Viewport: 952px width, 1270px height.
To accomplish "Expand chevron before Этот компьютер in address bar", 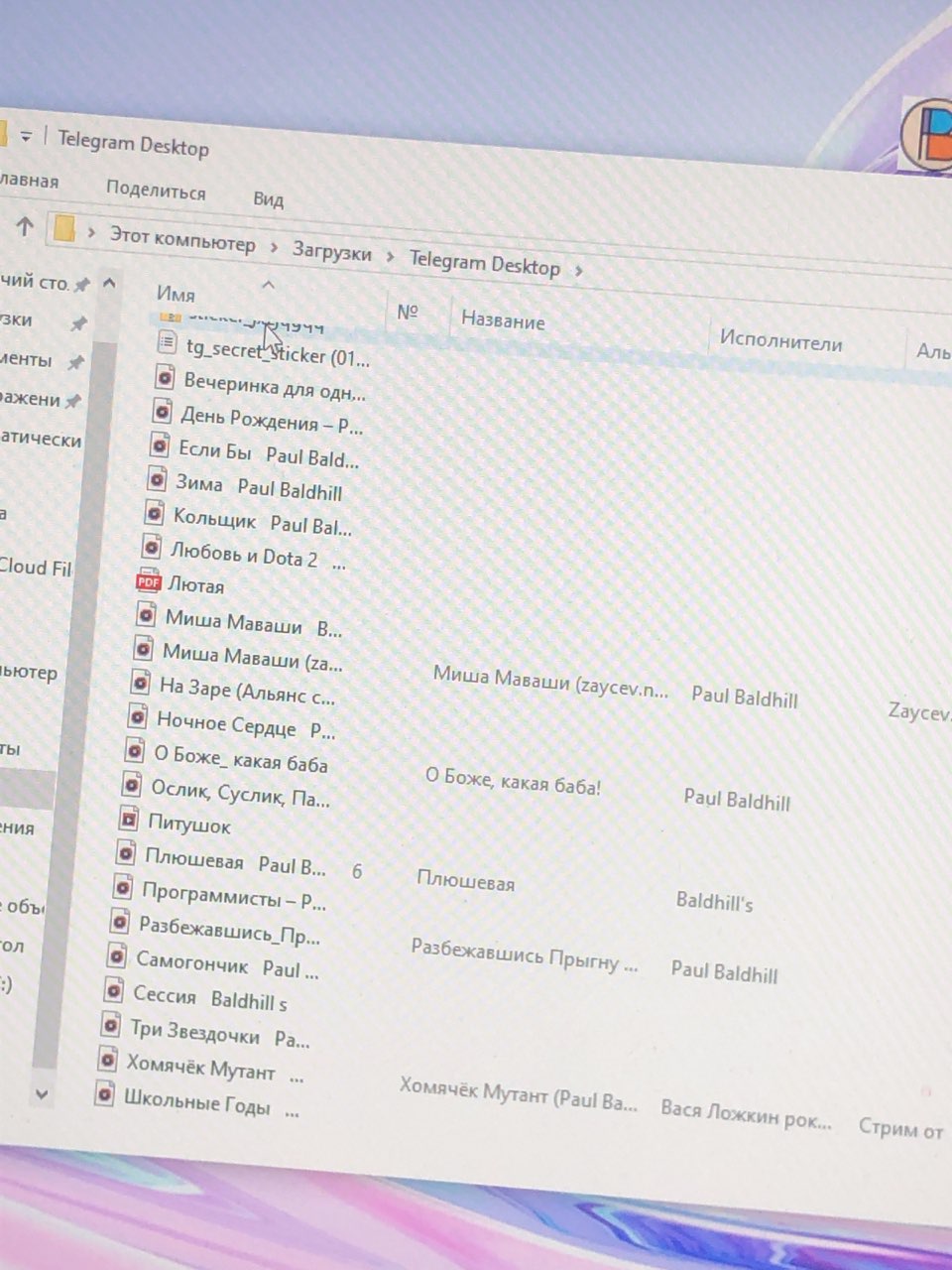I will pyautogui.click(x=91, y=232).
